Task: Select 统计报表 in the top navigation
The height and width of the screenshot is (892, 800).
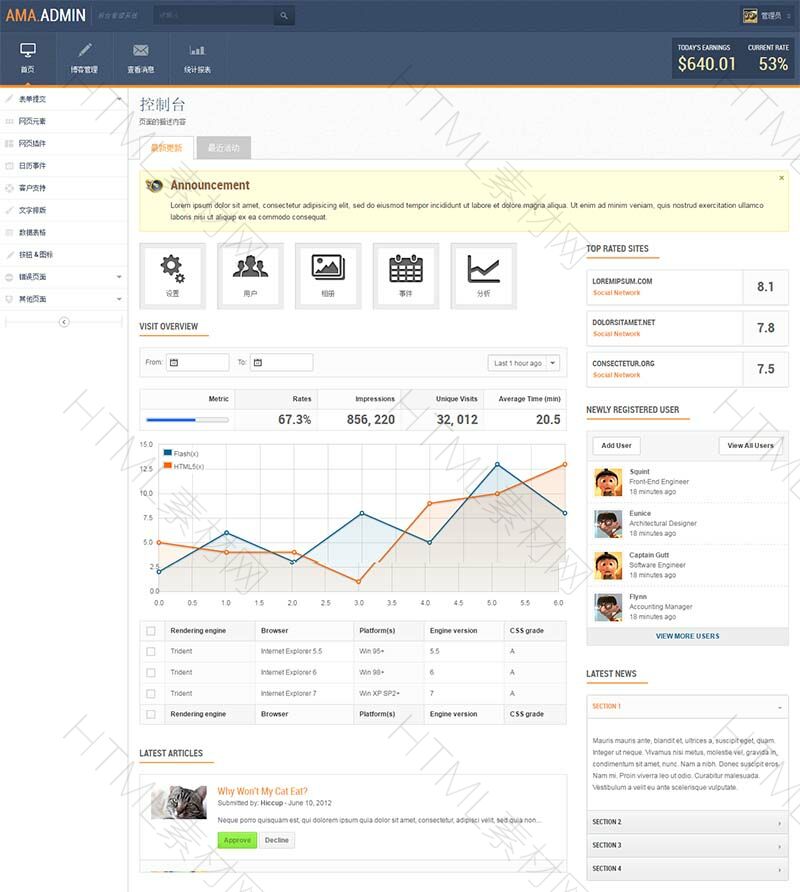Action: click(x=197, y=58)
